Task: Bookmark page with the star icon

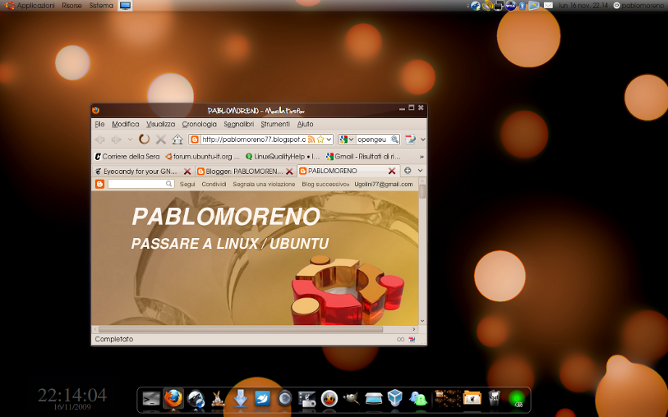Action: [x=320, y=139]
